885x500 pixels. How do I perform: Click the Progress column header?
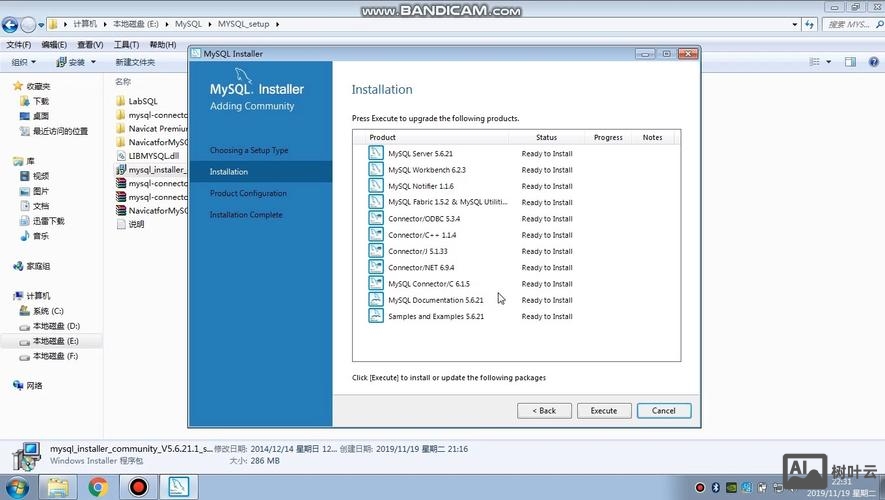[608, 137]
